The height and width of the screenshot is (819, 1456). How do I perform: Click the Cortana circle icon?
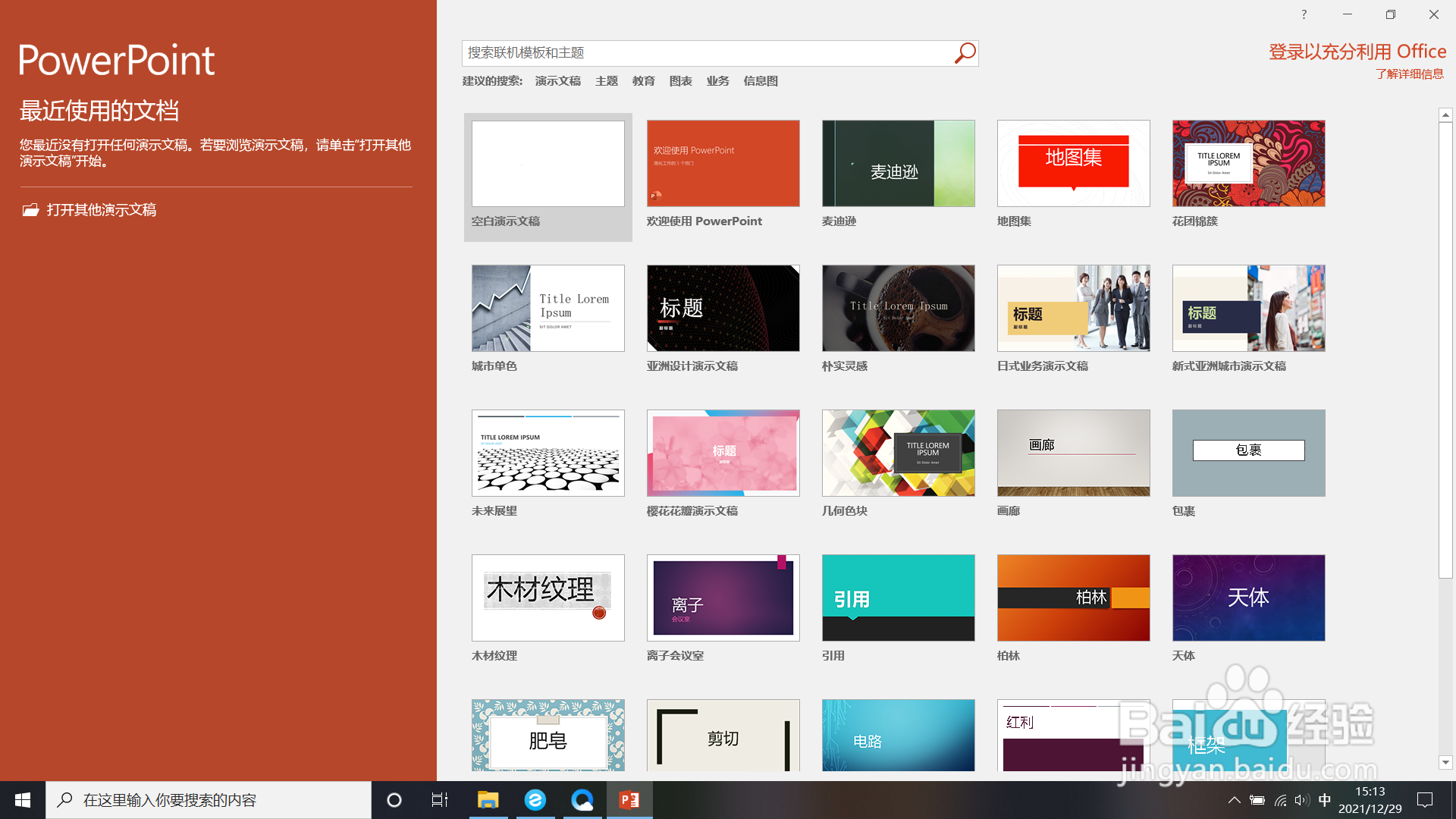click(x=394, y=800)
